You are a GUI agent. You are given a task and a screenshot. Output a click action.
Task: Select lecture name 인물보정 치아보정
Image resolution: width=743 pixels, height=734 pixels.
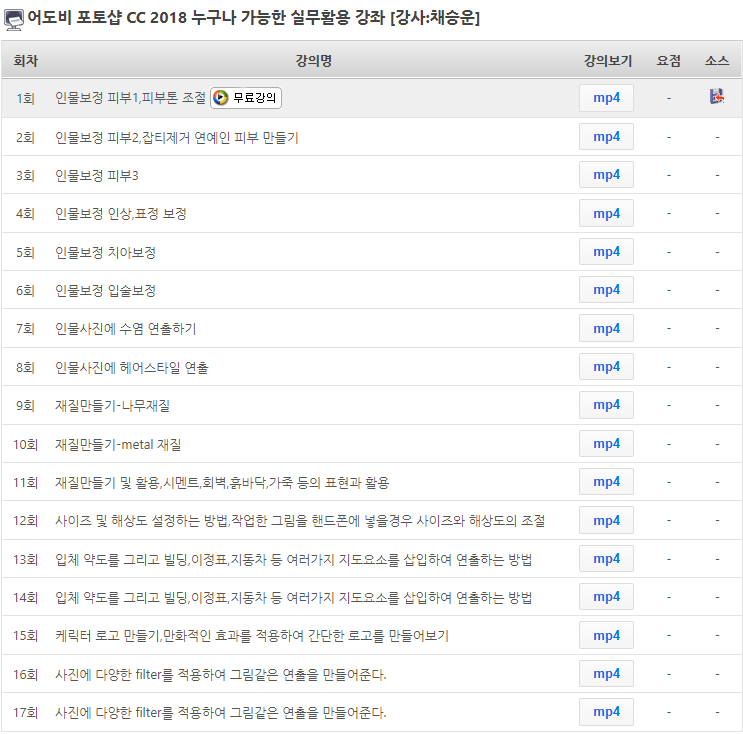tap(105, 253)
